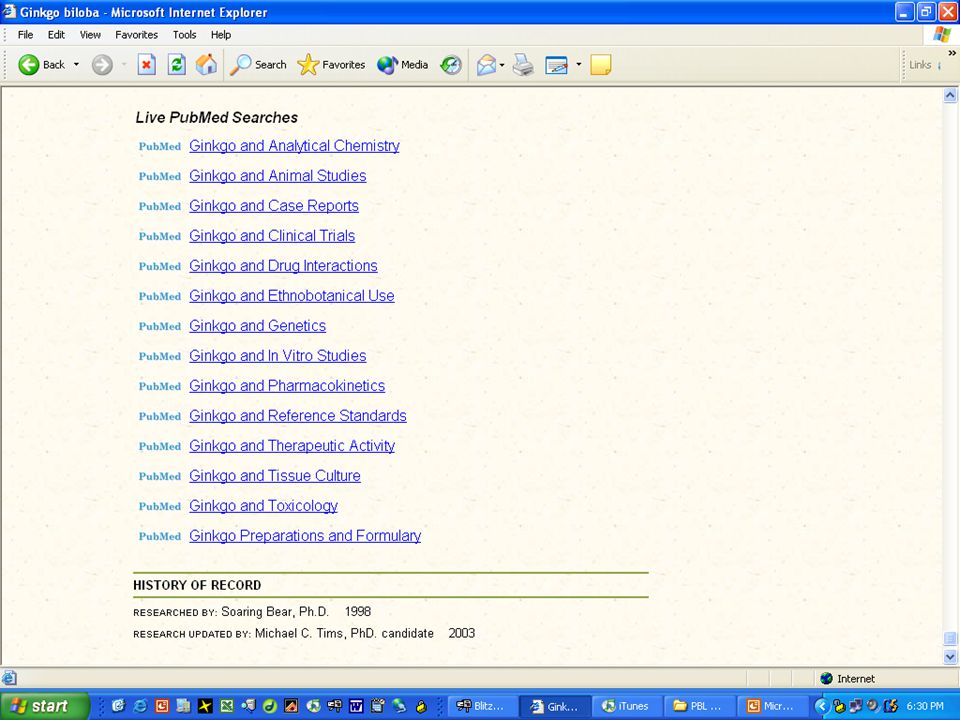
Task: Refresh the page with the green arrows icon
Action: pos(177,64)
